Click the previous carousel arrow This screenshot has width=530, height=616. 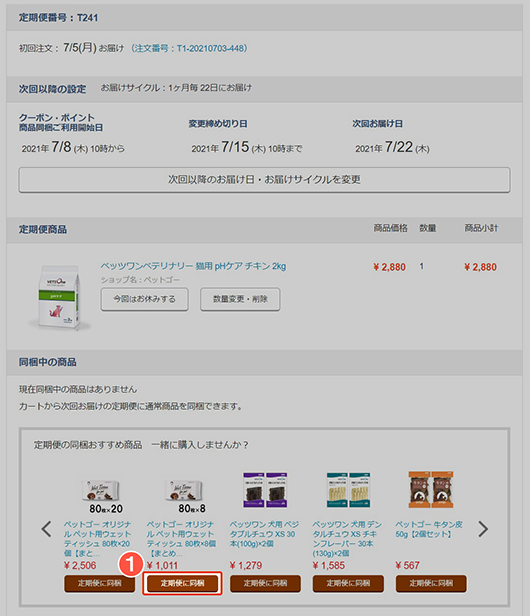click(46, 529)
